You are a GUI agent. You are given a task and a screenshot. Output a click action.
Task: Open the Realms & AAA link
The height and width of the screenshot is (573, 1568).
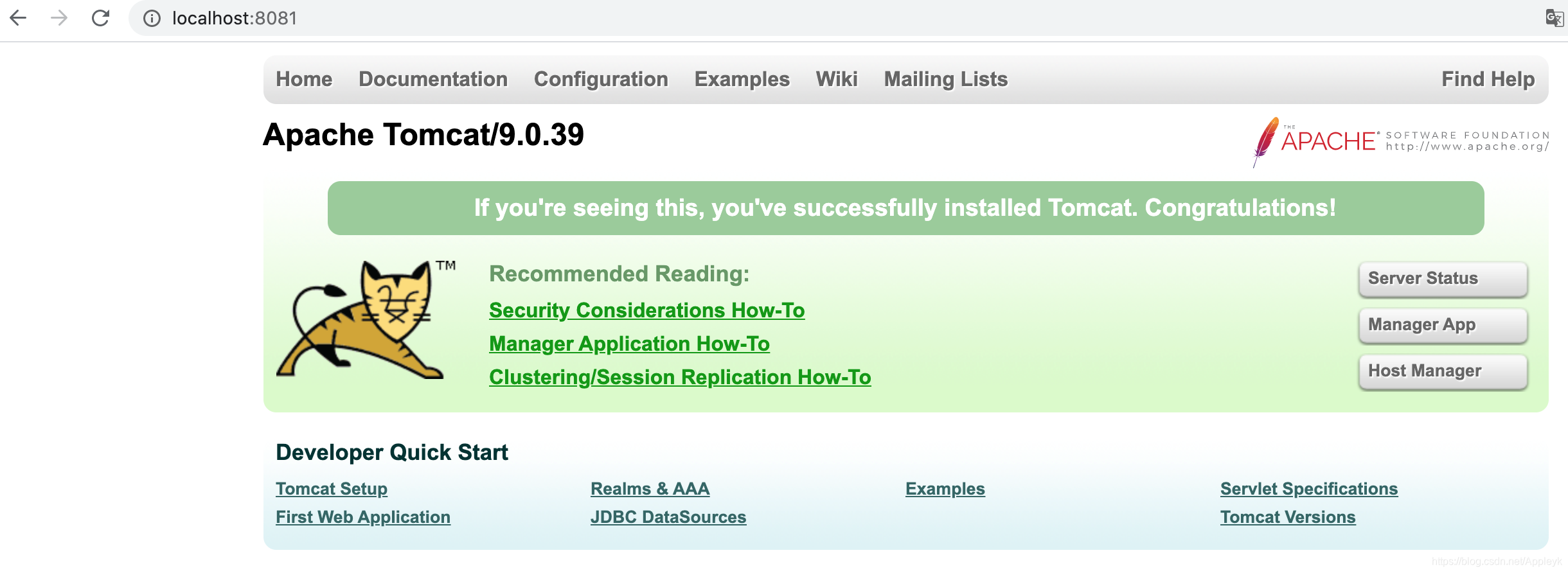point(650,489)
